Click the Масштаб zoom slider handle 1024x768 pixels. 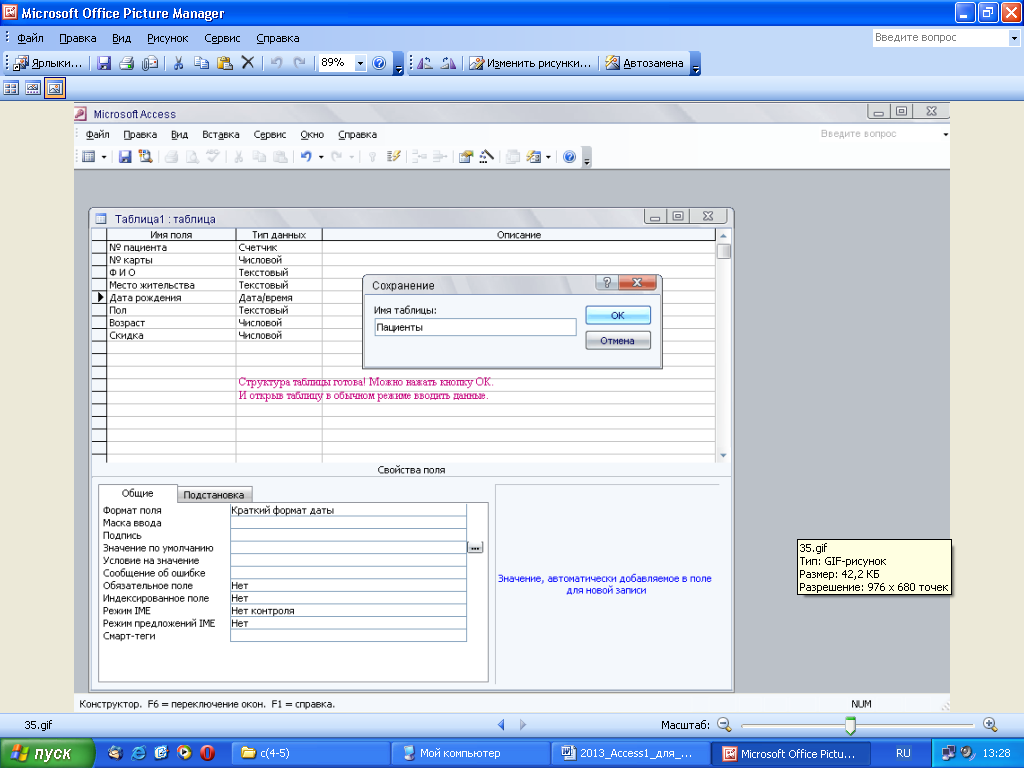850,725
